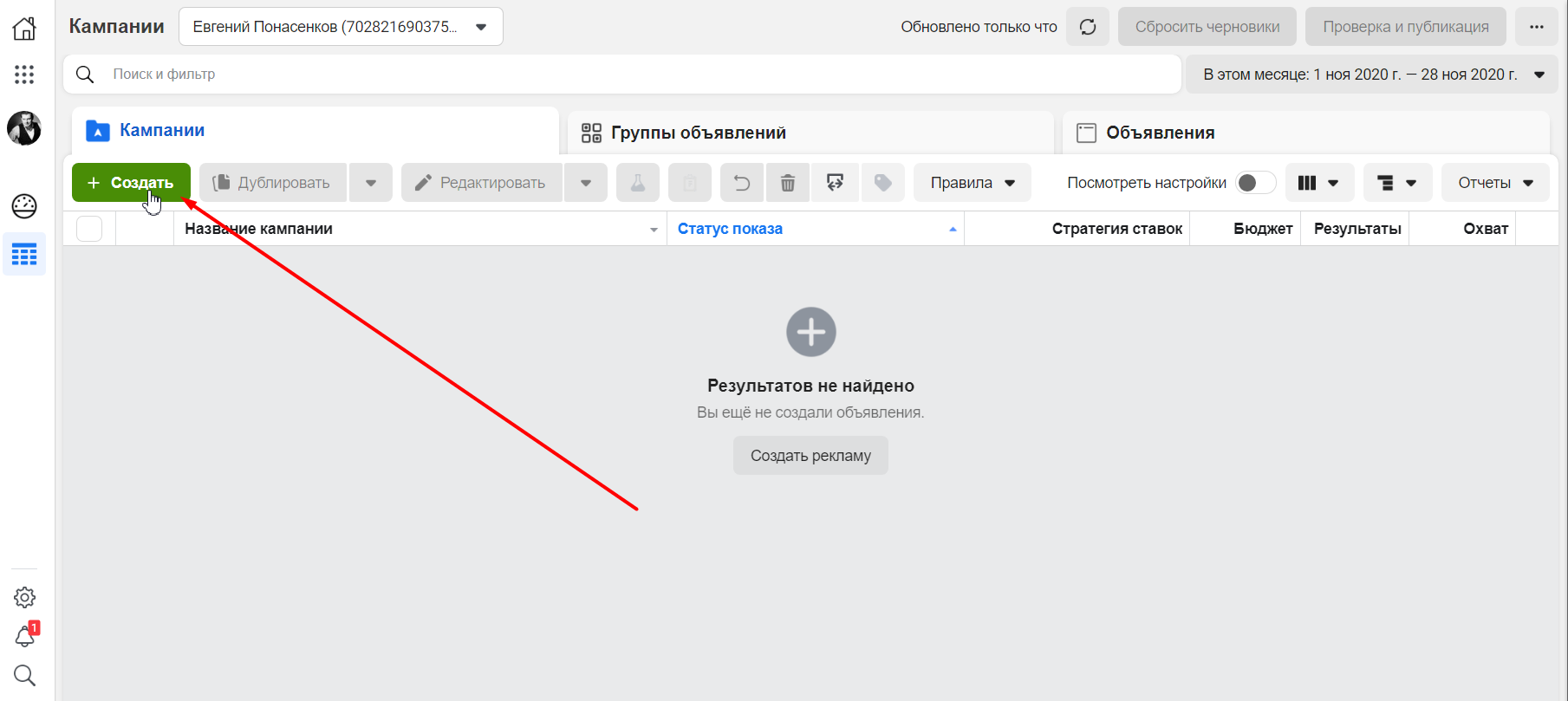Open the Правила dropdown
The height and width of the screenshot is (701, 1568).
point(973,183)
